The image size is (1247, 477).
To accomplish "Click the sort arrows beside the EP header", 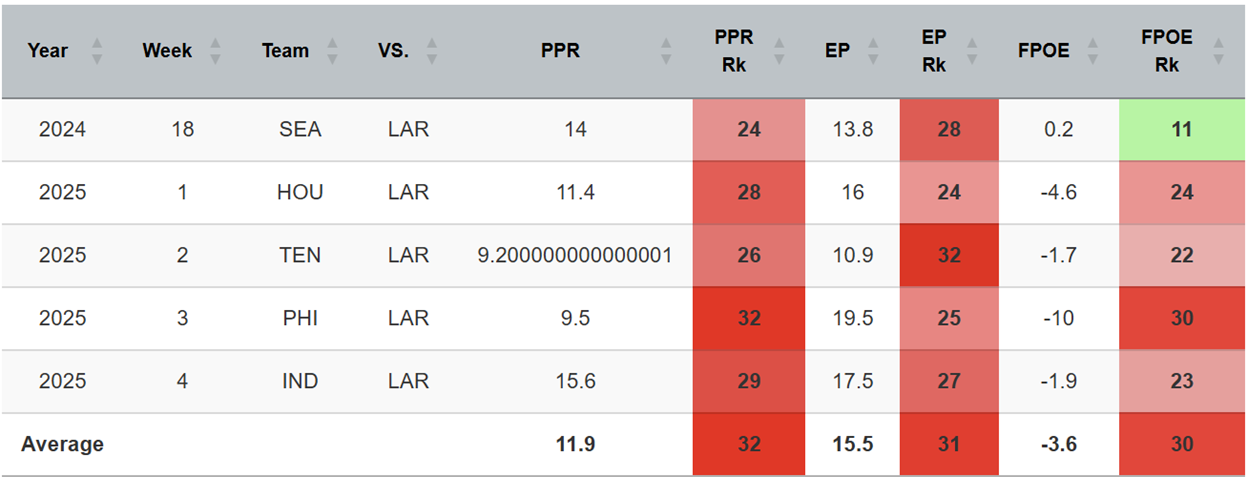I will point(871,51).
